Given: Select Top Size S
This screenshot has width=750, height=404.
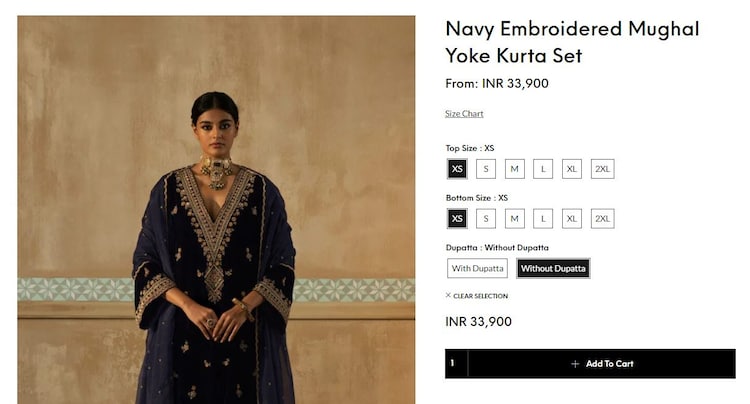Looking at the screenshot, I should click(x=486, y=169).
